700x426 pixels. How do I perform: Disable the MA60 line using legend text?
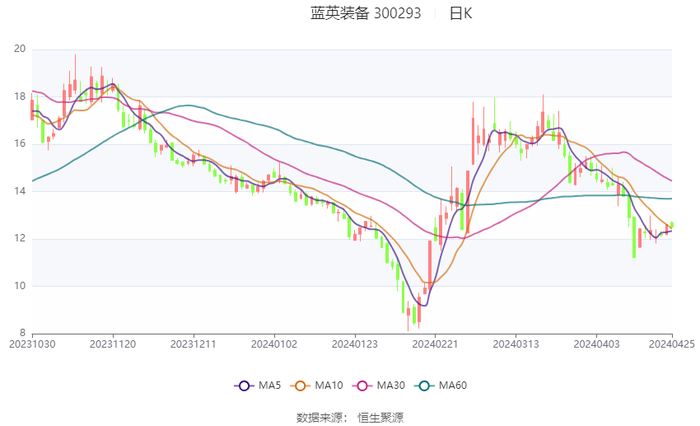454,386
